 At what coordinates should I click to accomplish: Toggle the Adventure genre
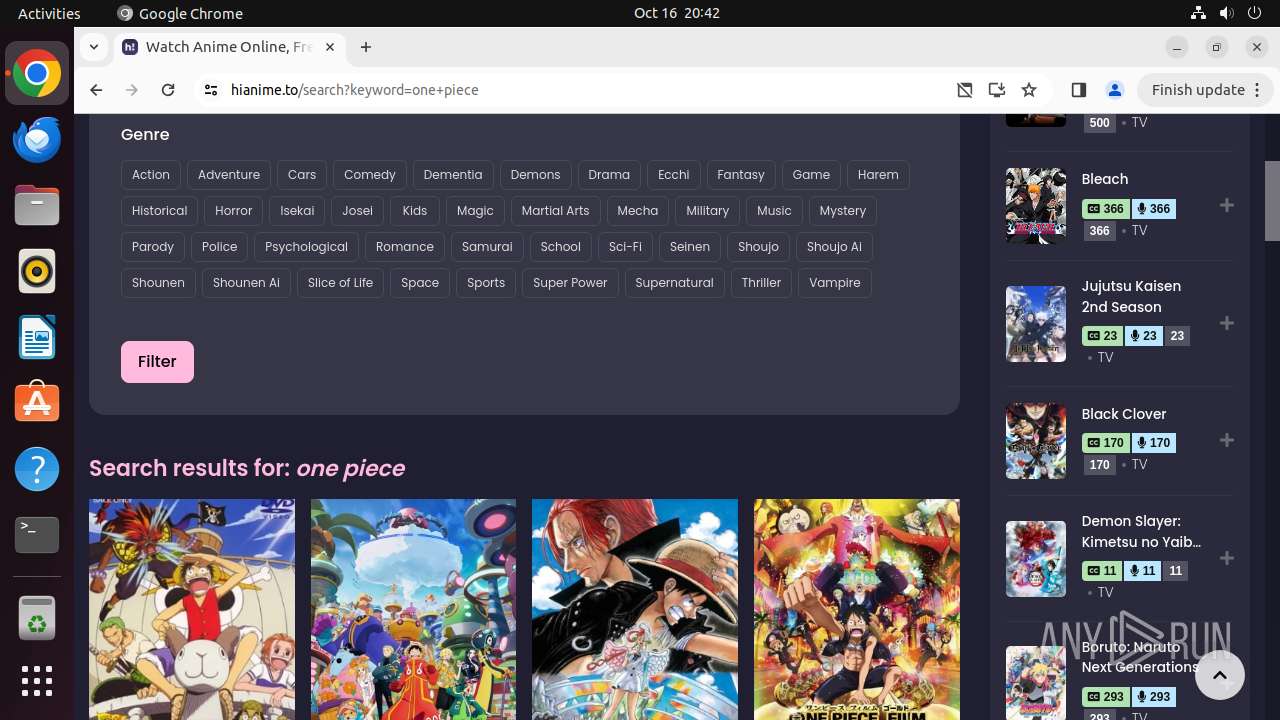coord(229,175)
